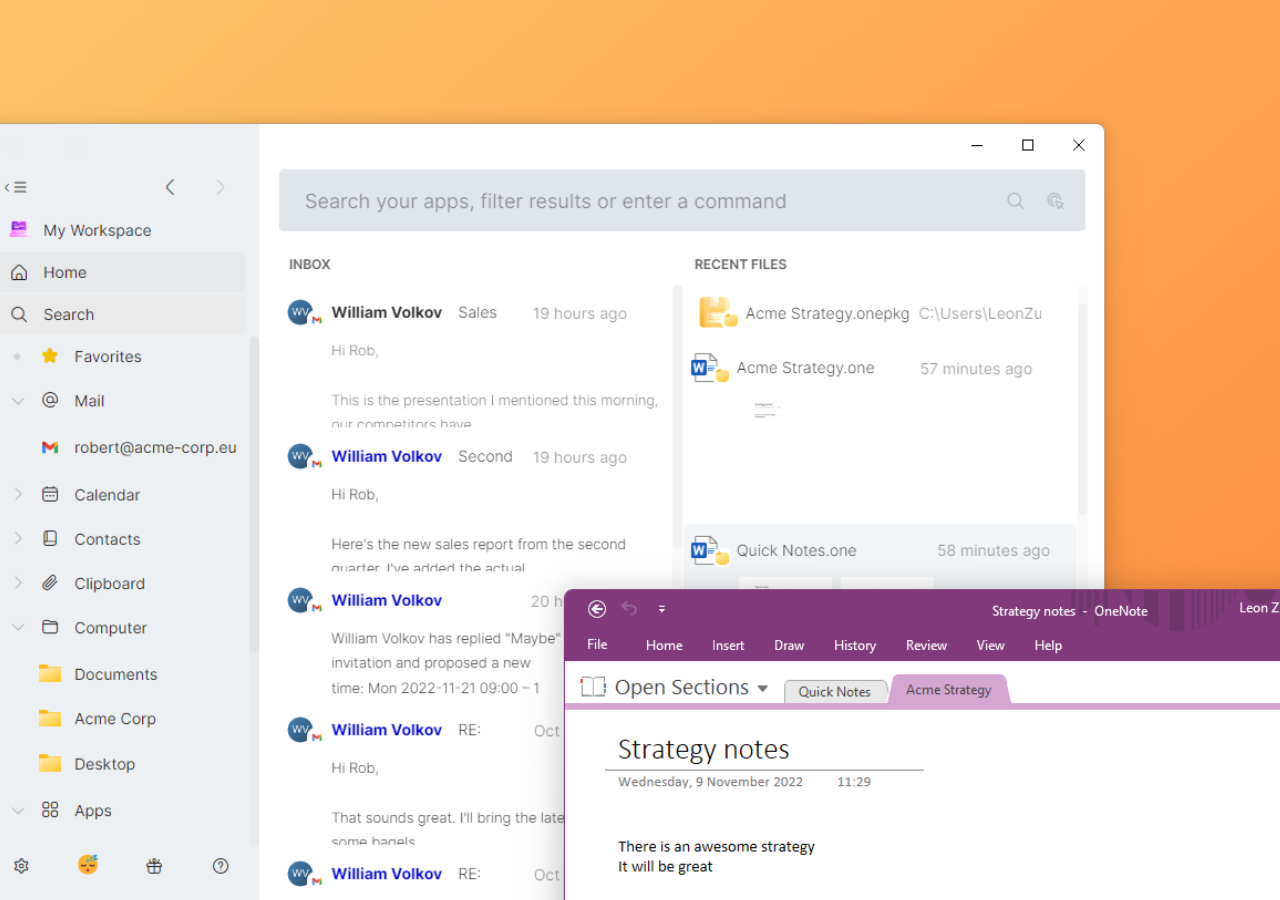Open the Documents folder
The image size is (1280, 900).
[98, 674]
